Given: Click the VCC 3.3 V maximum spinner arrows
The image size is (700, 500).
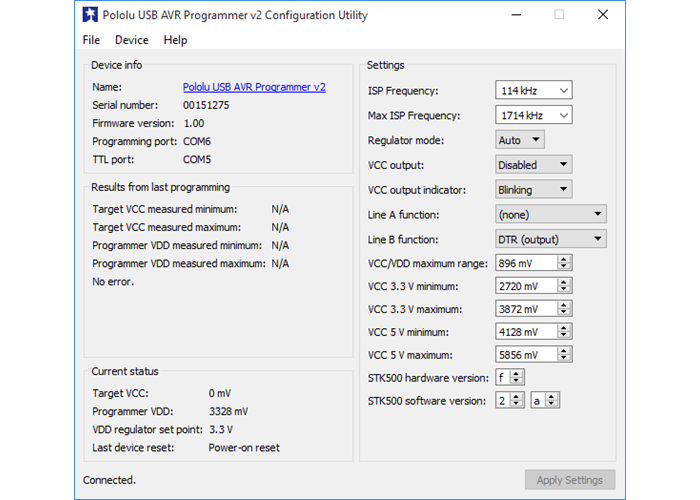Looking at the screenshot, I should pos(564,310).
